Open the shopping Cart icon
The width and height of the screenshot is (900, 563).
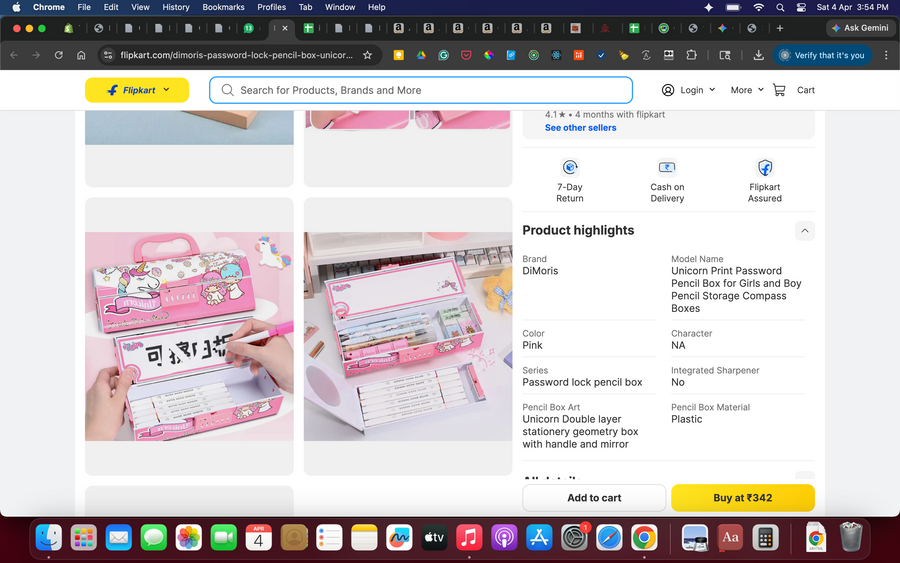(779, 90)
